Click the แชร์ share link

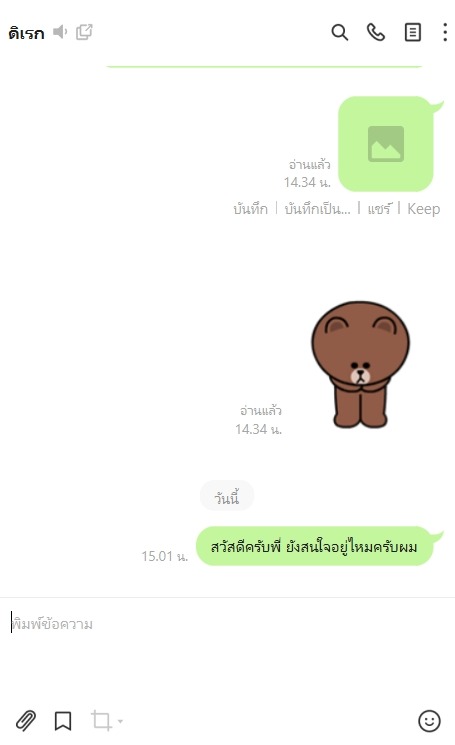click(x=379, y=209)
